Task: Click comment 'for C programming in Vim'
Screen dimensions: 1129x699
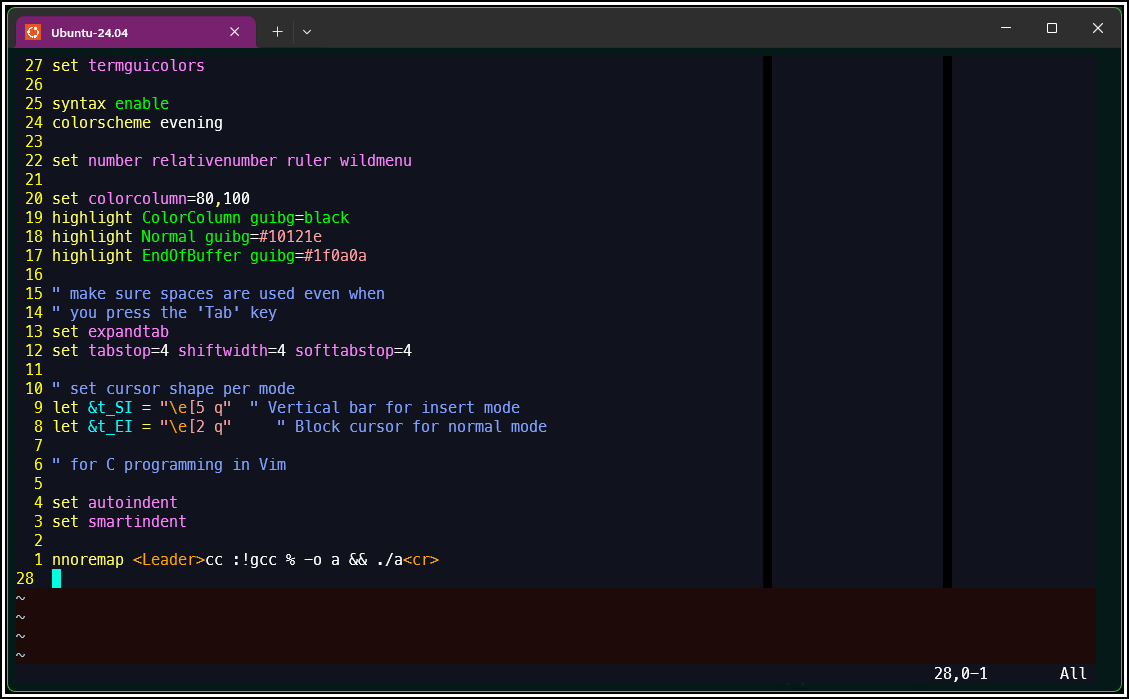Action: click(178, 465)
